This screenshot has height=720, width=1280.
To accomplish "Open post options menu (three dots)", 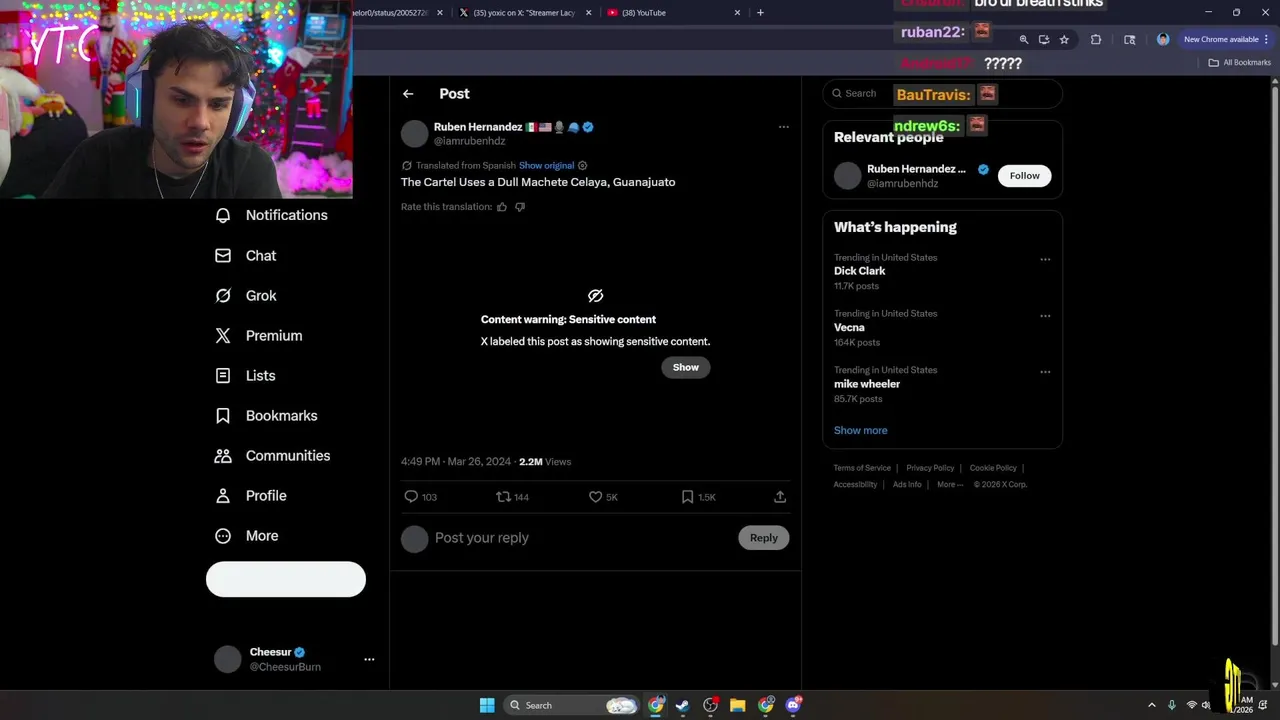I will tap(783, 127).
